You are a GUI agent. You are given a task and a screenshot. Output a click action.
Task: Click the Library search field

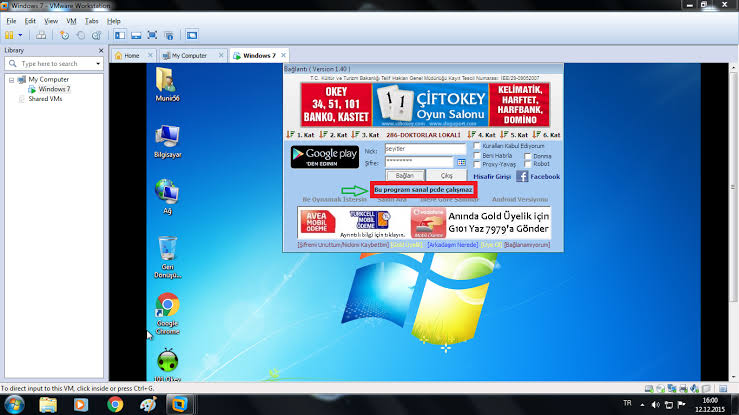pos(54,64)
